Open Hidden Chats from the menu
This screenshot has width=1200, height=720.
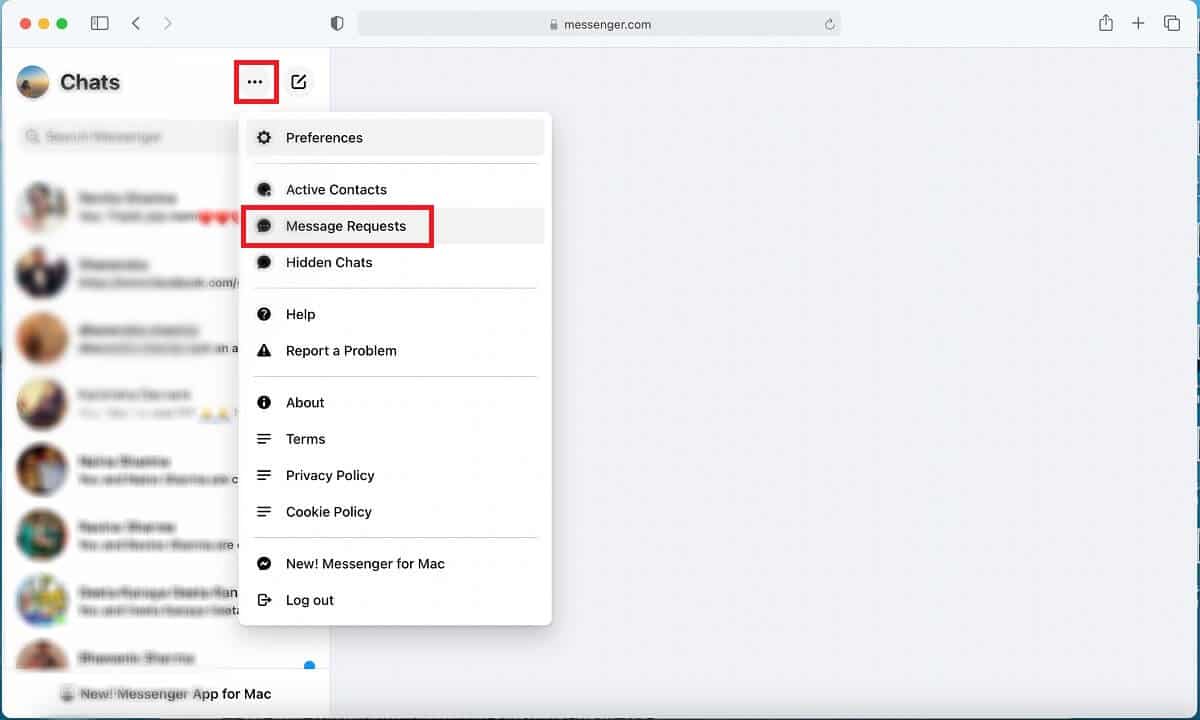pyautogui.click(x=328, y=262)
